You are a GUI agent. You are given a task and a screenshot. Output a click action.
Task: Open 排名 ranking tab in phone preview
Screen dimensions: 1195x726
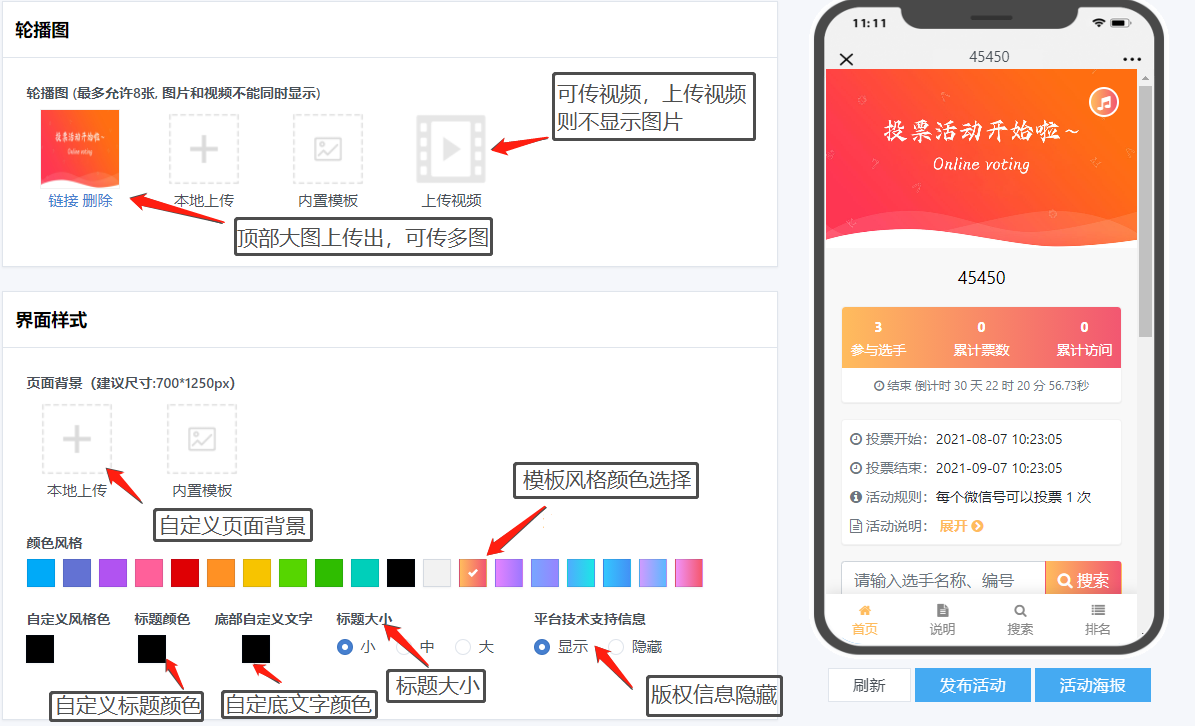[x=1097, y=619]
